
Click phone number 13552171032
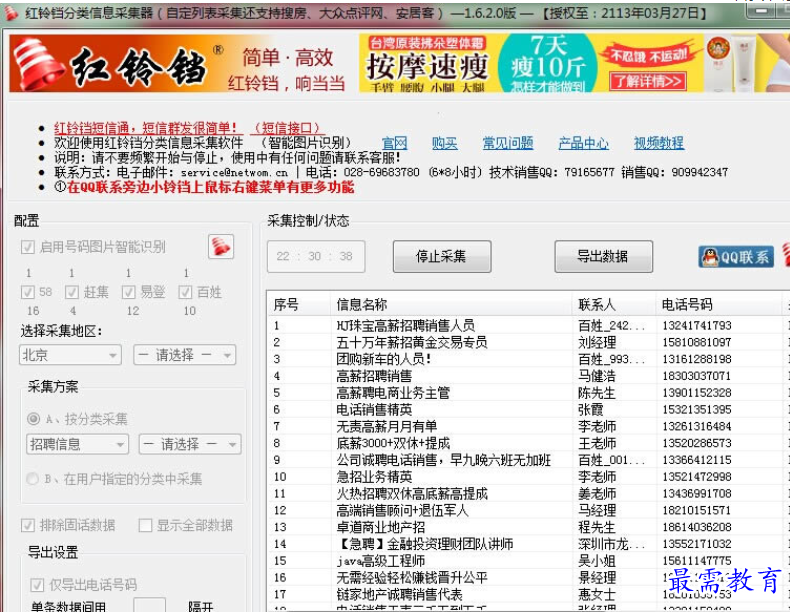click(697, 544)
